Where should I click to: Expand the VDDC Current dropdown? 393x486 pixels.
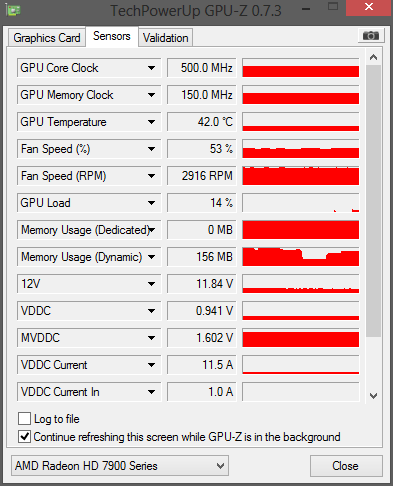tap(151, 365)
